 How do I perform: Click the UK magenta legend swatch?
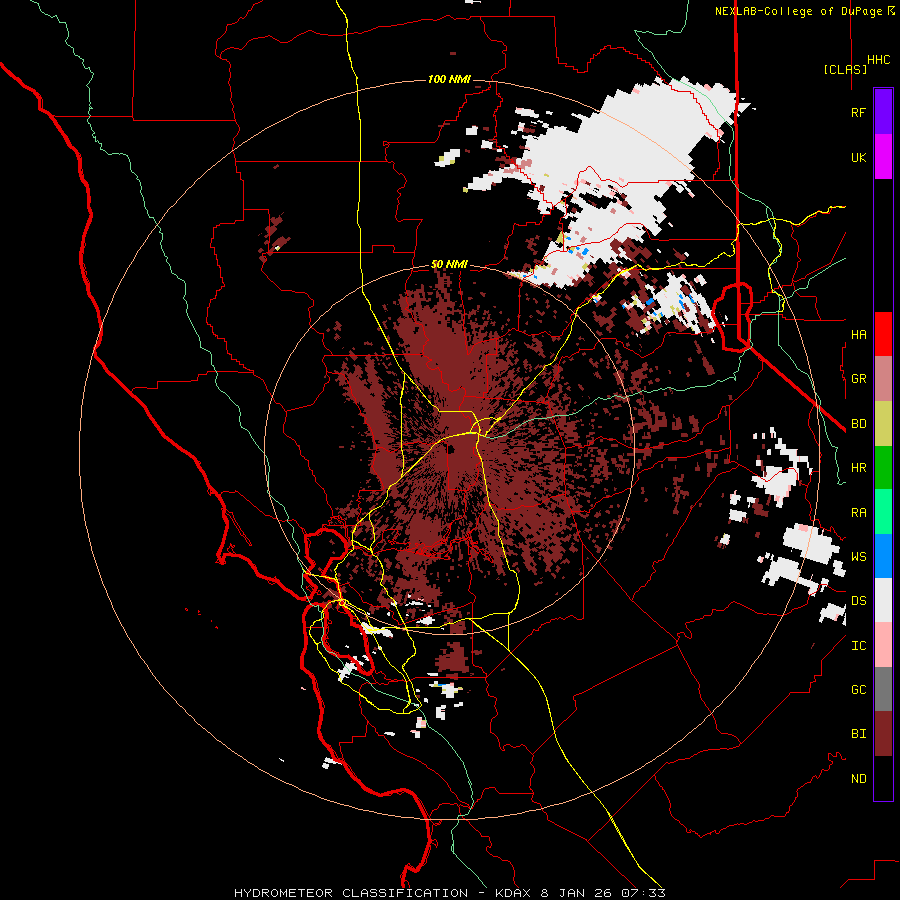pyautogui.click(x=883, y=157)
